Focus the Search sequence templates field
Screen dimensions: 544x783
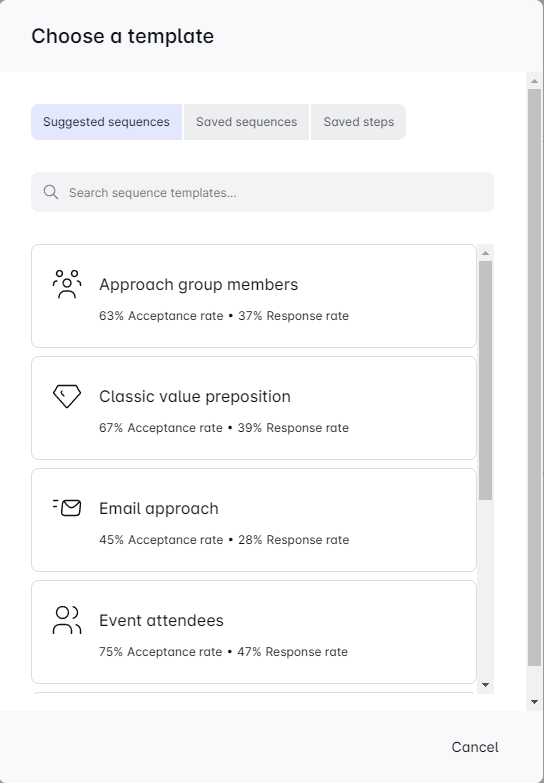(x=262, y=192)
